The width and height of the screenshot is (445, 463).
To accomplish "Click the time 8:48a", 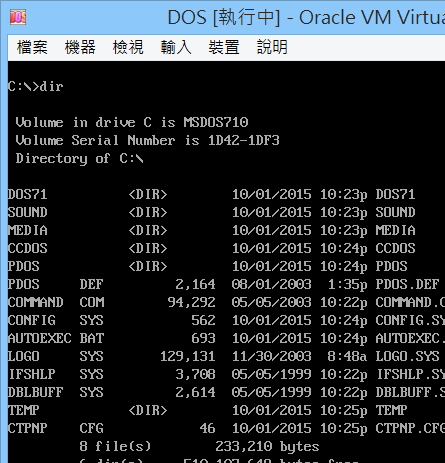I will tap(347, 356).
